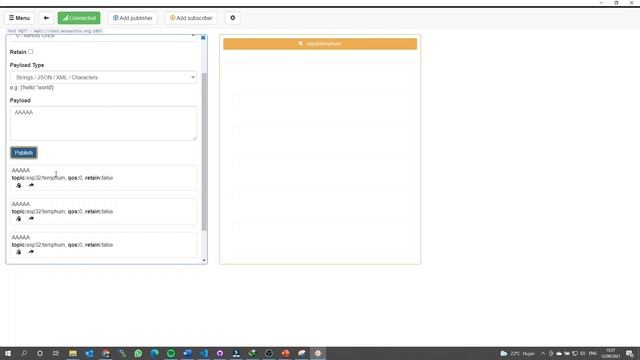Open Spotify from the taskbar
The height and width of the screenshot is (360, 640).
pyautogui.click(x=171, y=353)
